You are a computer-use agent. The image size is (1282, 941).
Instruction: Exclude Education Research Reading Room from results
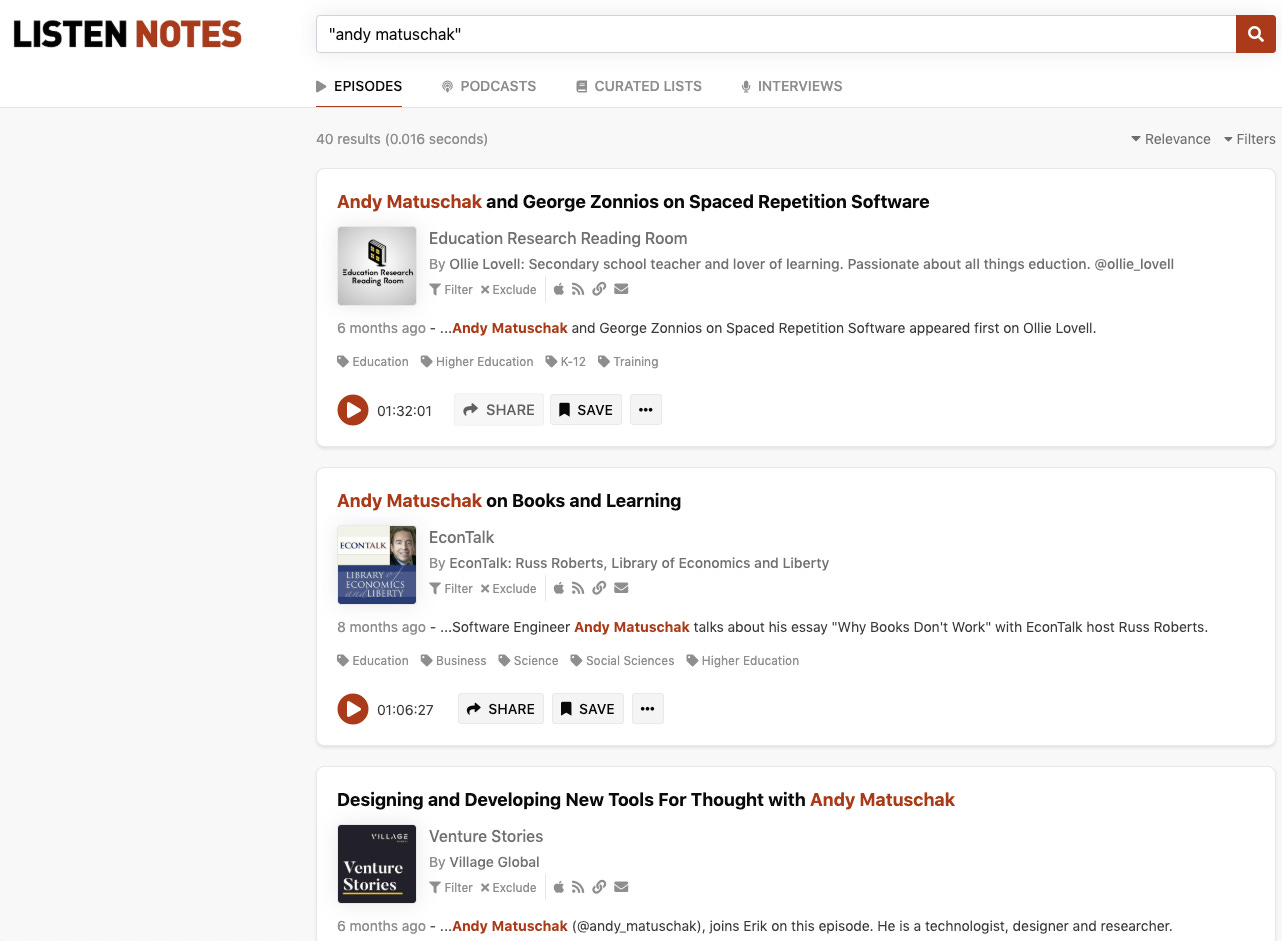(508, 290)
